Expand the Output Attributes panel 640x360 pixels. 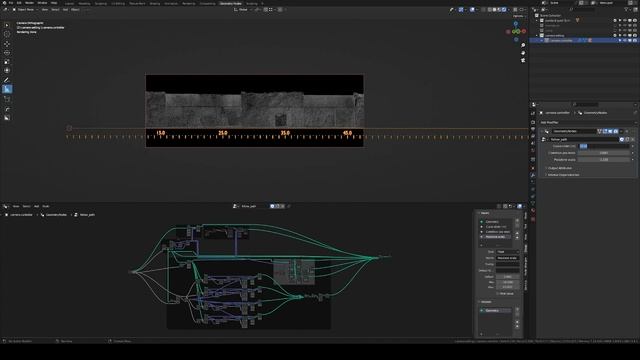pyautogui.click(x=559, y=168)
